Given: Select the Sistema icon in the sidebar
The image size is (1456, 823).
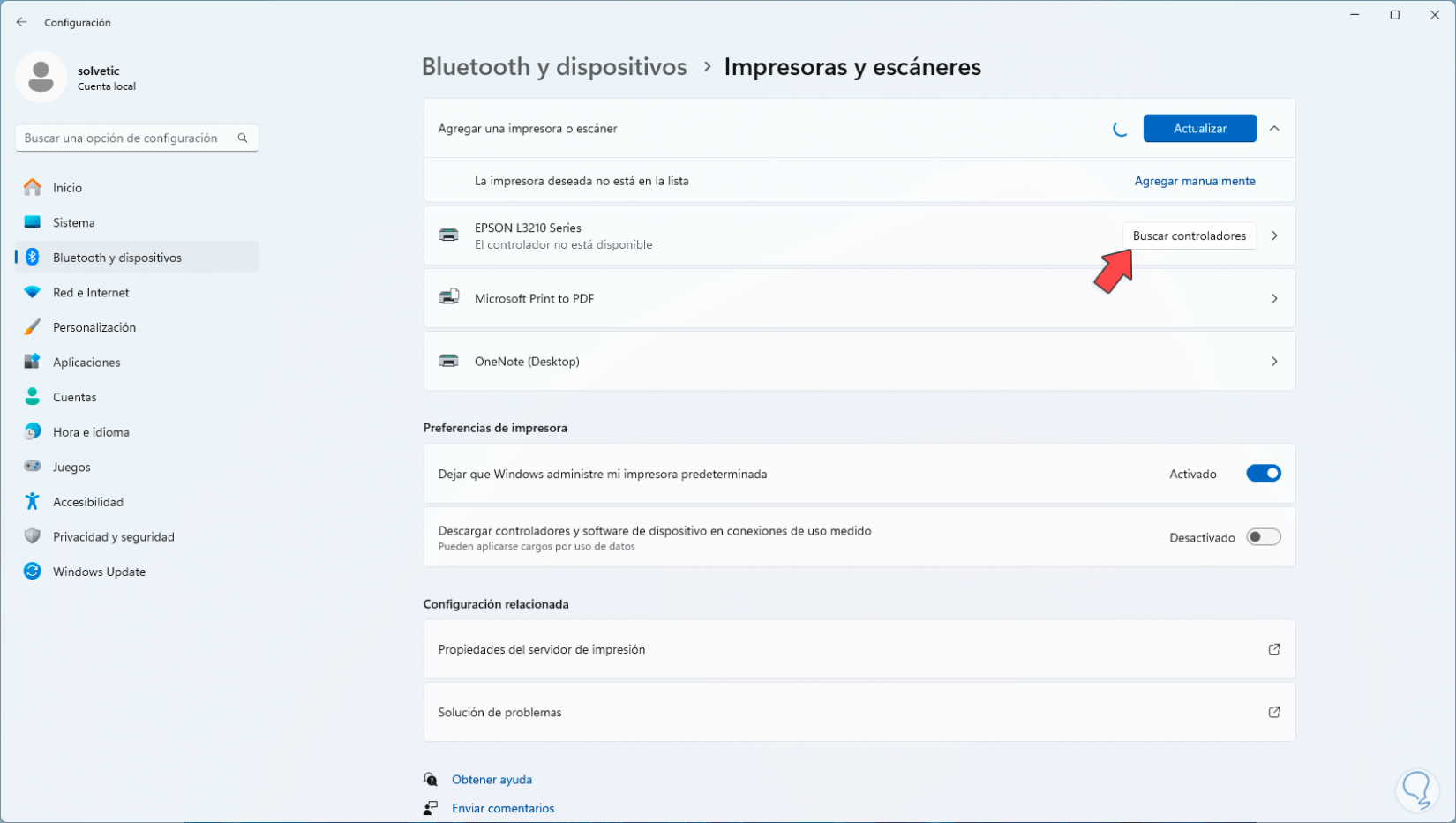Looking at the screenshot, I should point(32,222).
